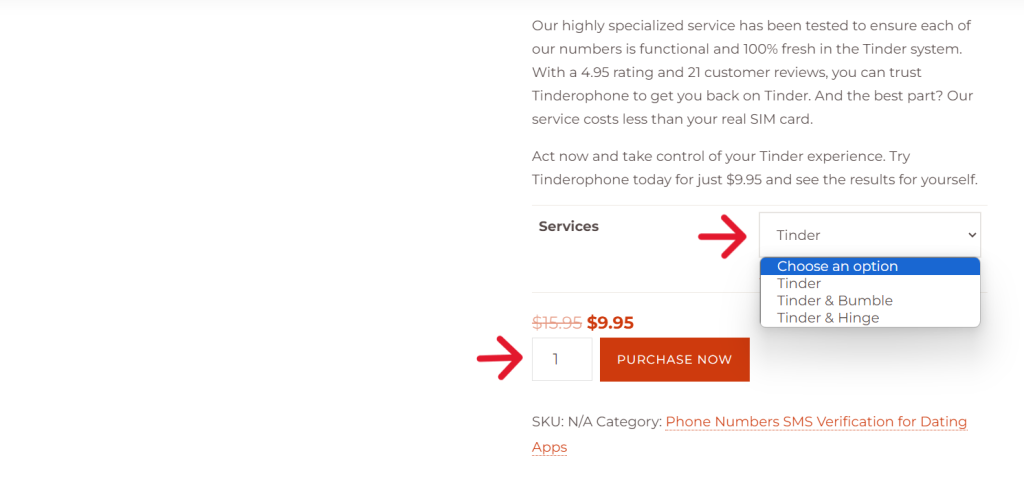This screenshot has height=482, width=1024.
Task: Pick the plain Tinder option from the list
Action: point(799,283)
